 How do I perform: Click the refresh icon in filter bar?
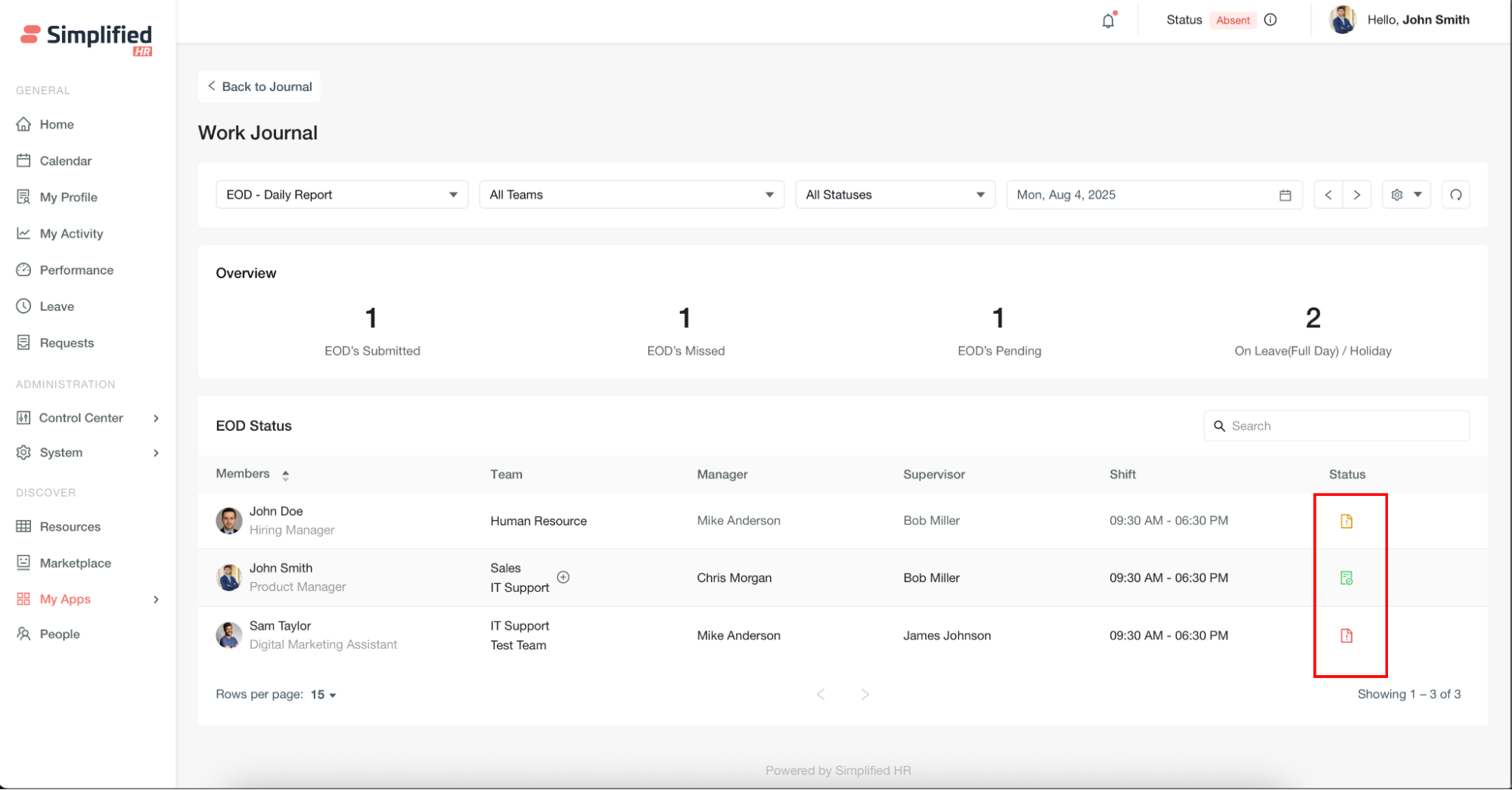(x=1455, y=195)
